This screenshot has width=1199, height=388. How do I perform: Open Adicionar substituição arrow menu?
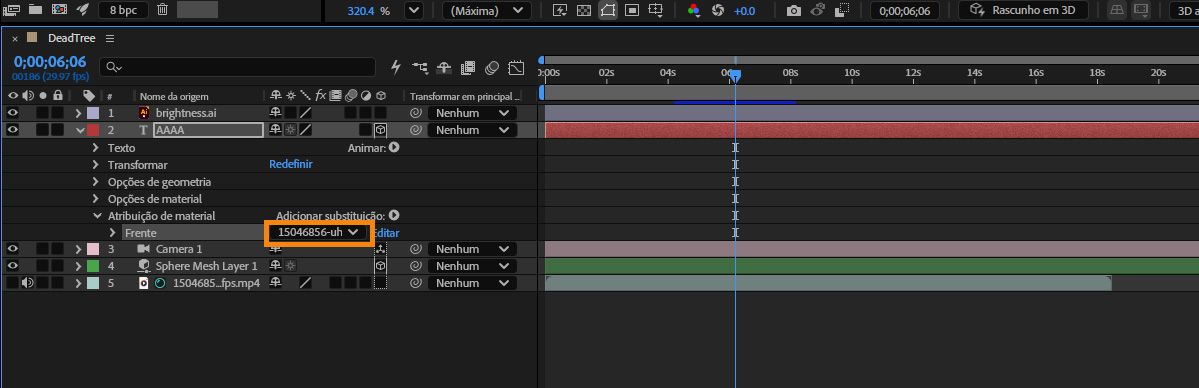(x=394, y=216)
